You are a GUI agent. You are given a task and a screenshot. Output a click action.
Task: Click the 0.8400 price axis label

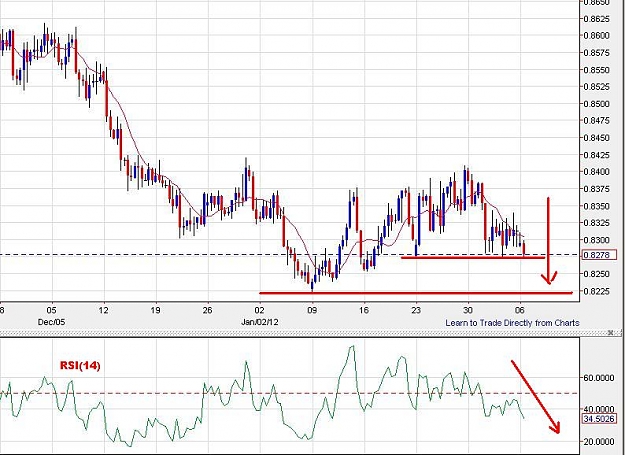(x=596, y=172)
